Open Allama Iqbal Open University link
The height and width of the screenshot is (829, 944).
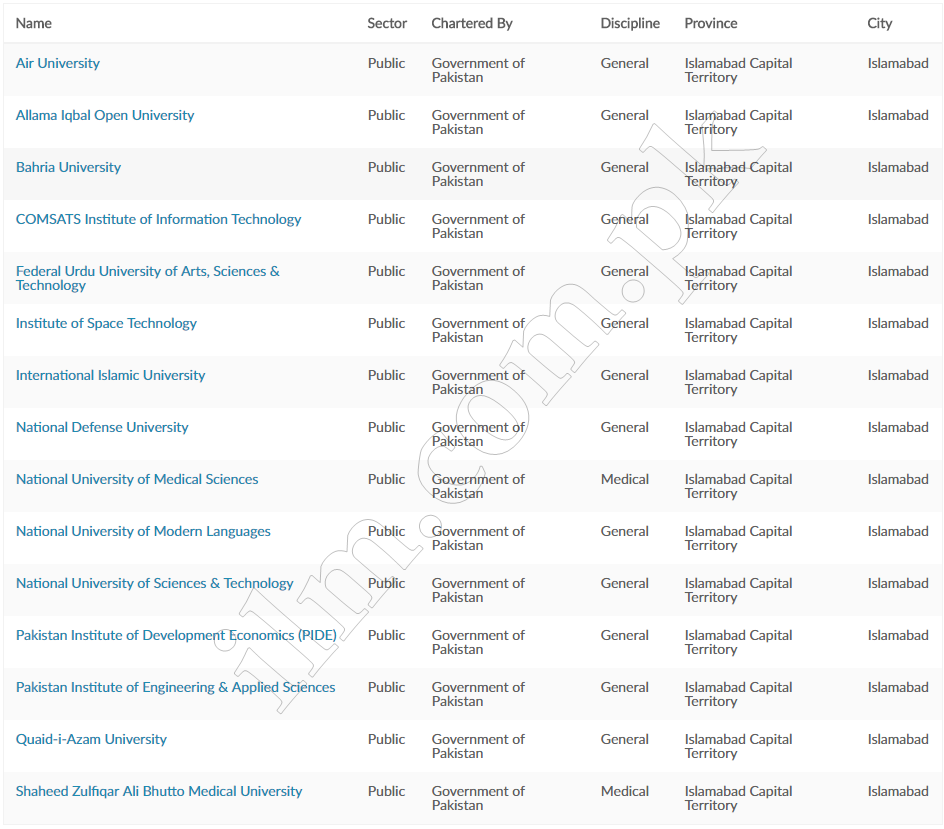pos(105,115)
